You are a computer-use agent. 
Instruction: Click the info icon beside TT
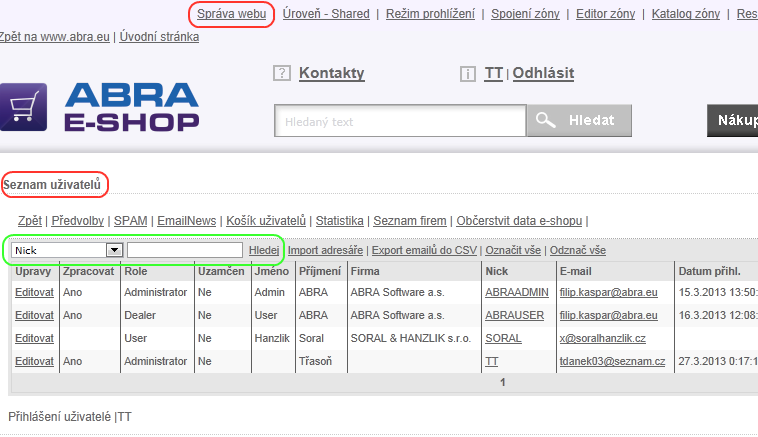coord(467,74)
